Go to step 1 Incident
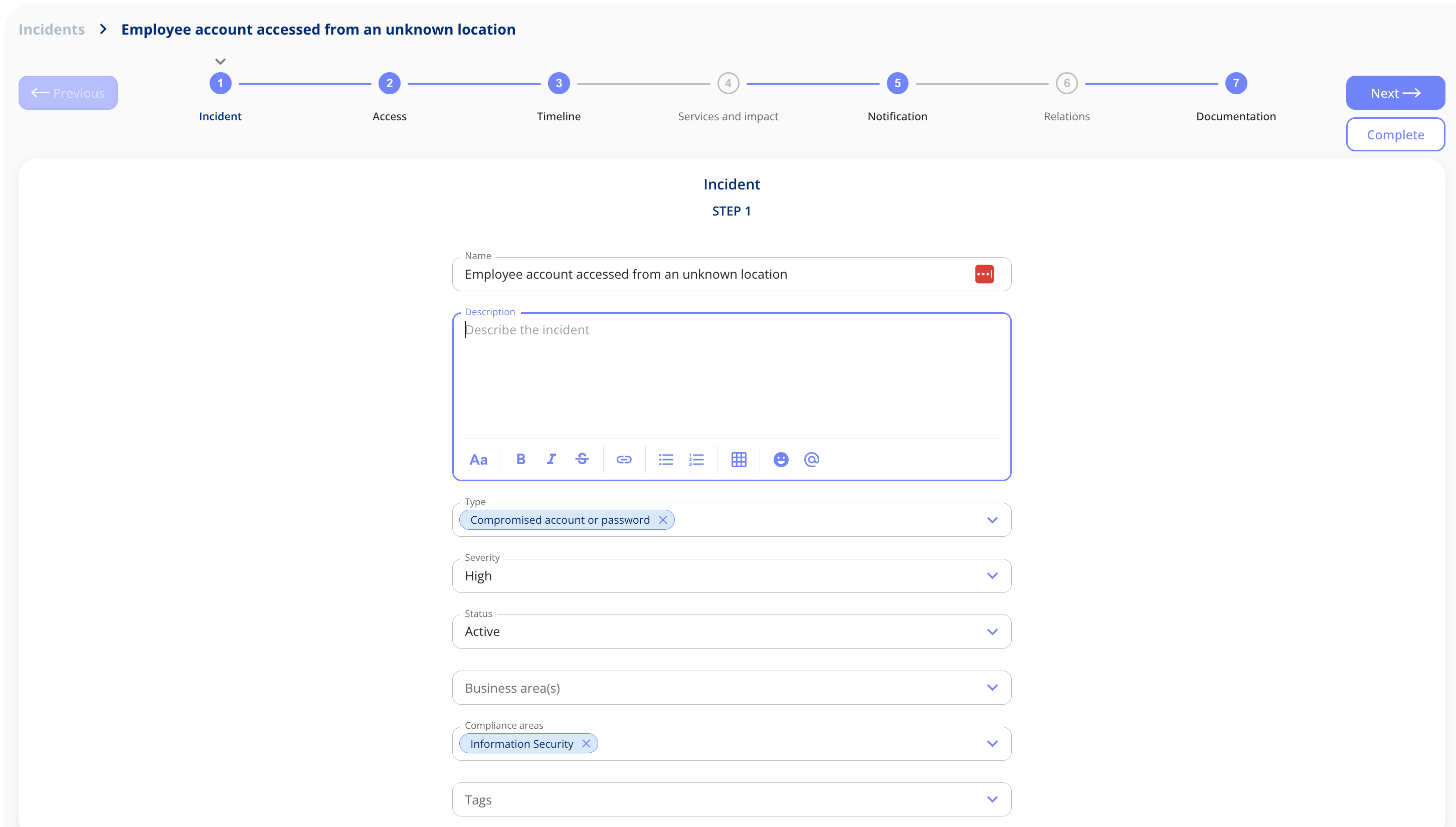The height and width of the screenshot is (827, 1456). tap(221, 84)
